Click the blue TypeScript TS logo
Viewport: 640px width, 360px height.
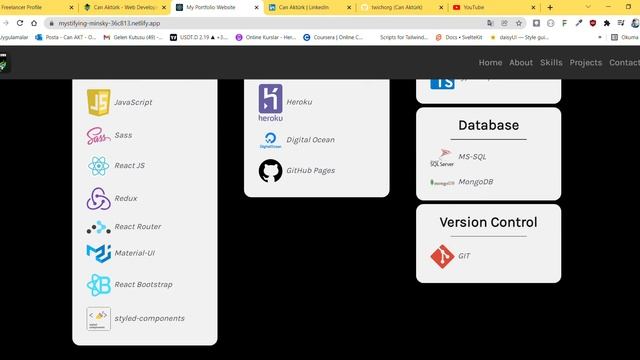click(x=442, y=84)
